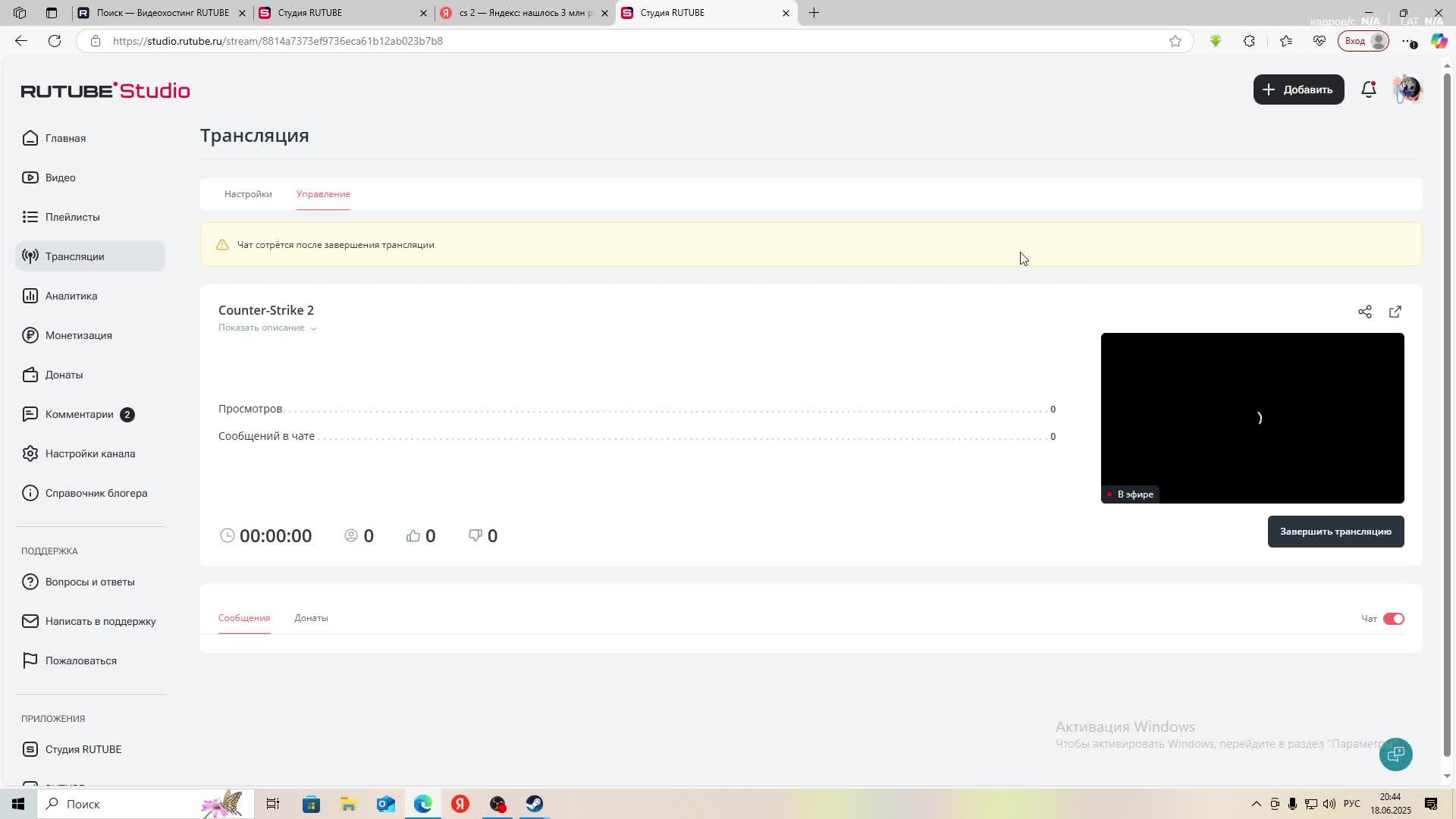Open browser extensions puzzle icon
The height and width of the screenshot is (819, 1456).
[1249, 41]
